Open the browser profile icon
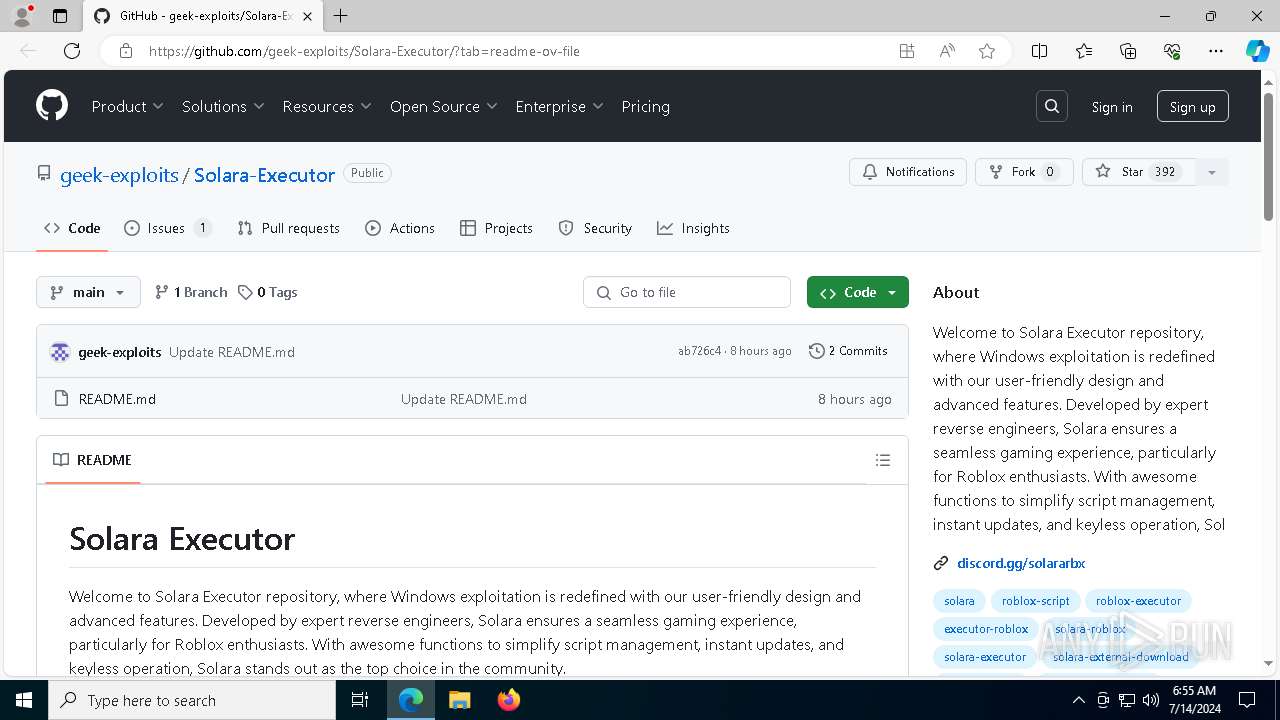The image size is (1280, 720). pyautogui.click(x=22, y=16)
